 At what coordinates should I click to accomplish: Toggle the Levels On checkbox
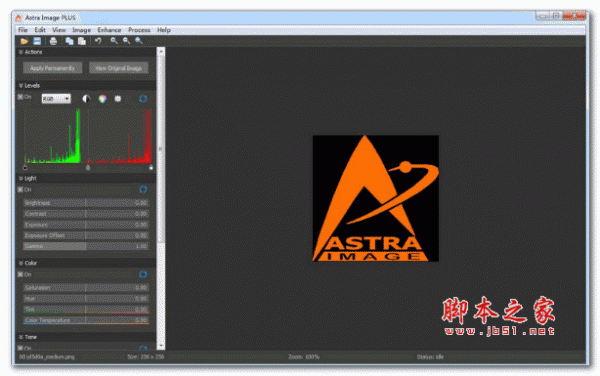click(20, 97)
